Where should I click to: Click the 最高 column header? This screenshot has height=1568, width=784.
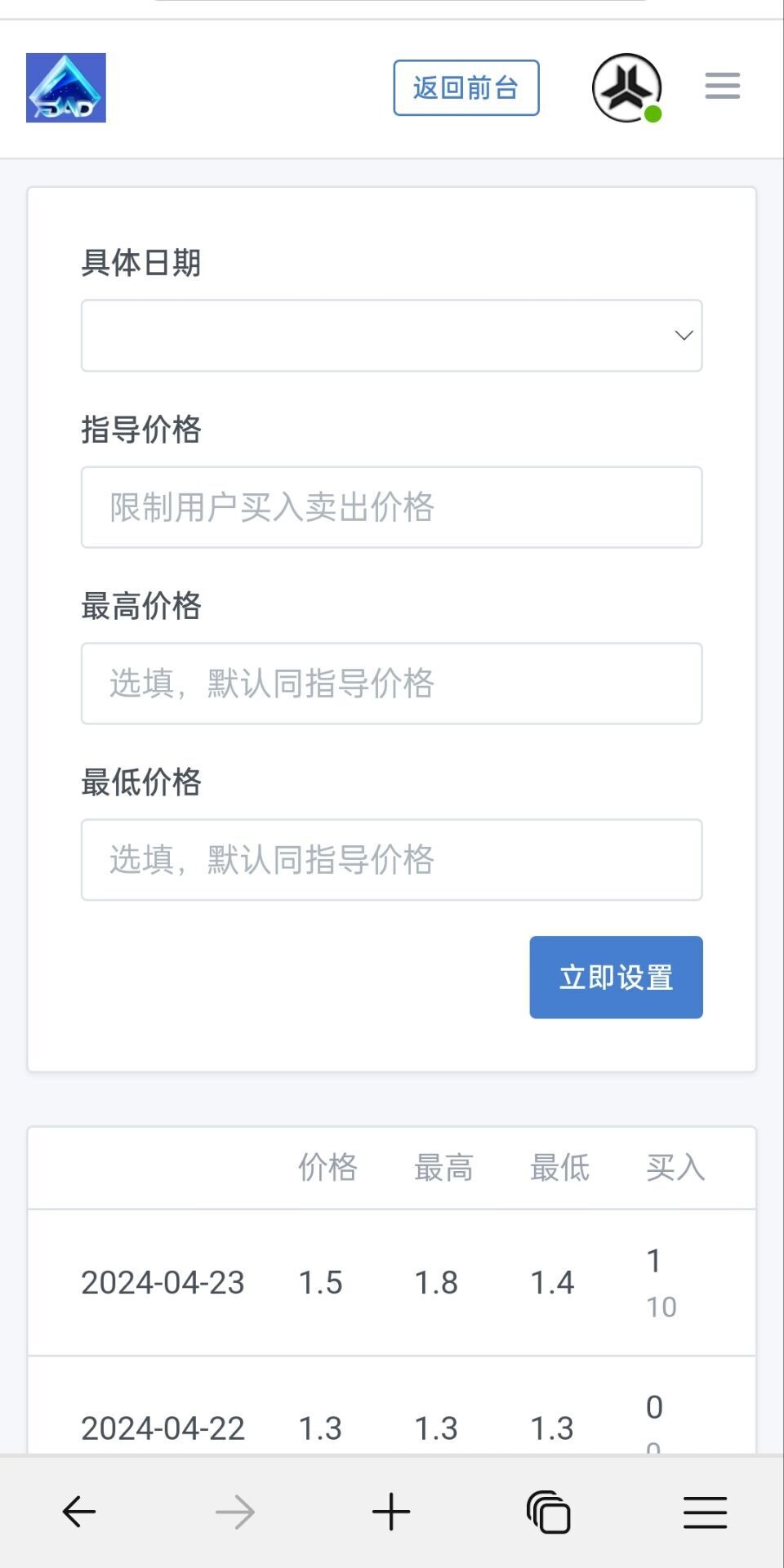[443, 1168]
